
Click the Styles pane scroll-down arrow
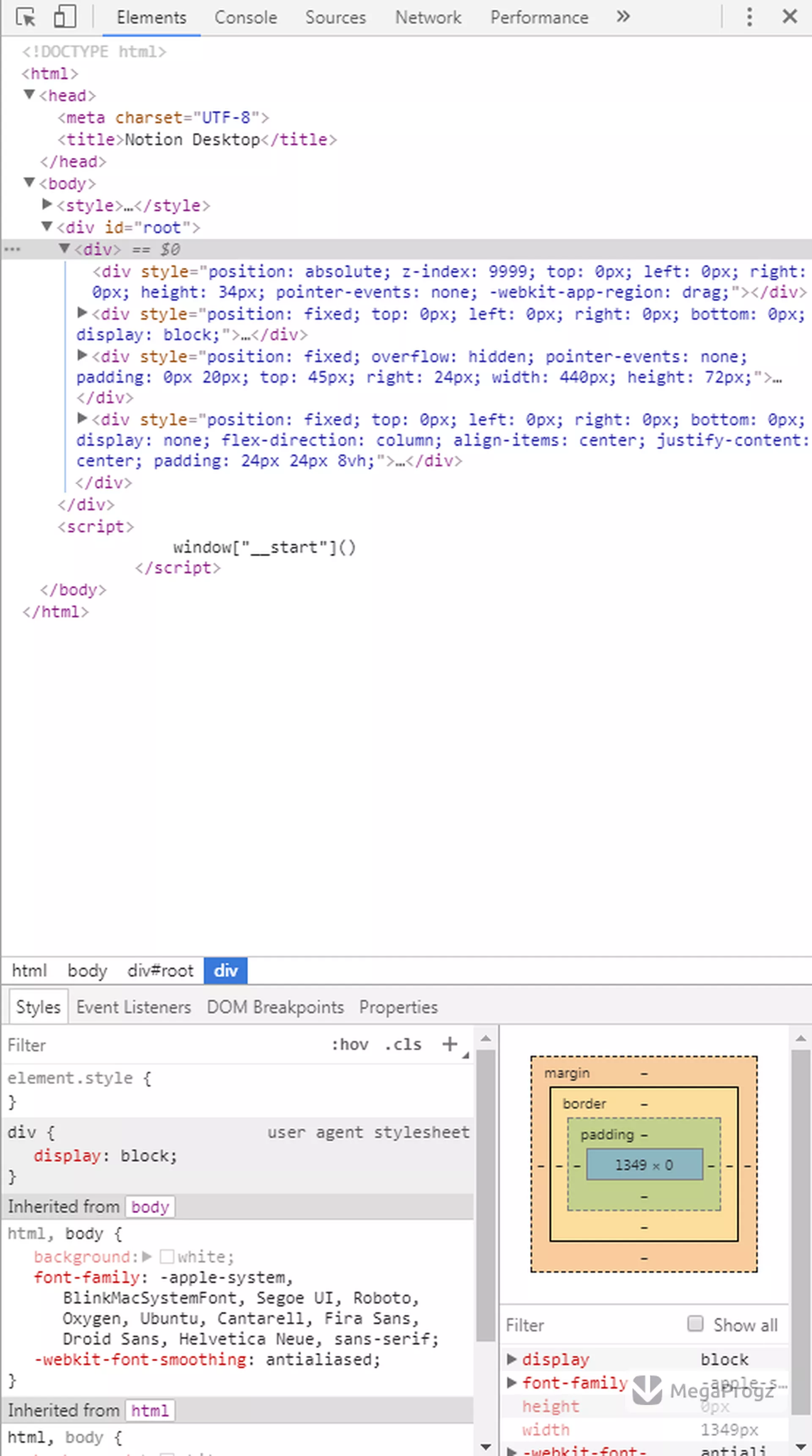tap(486, 1446)
